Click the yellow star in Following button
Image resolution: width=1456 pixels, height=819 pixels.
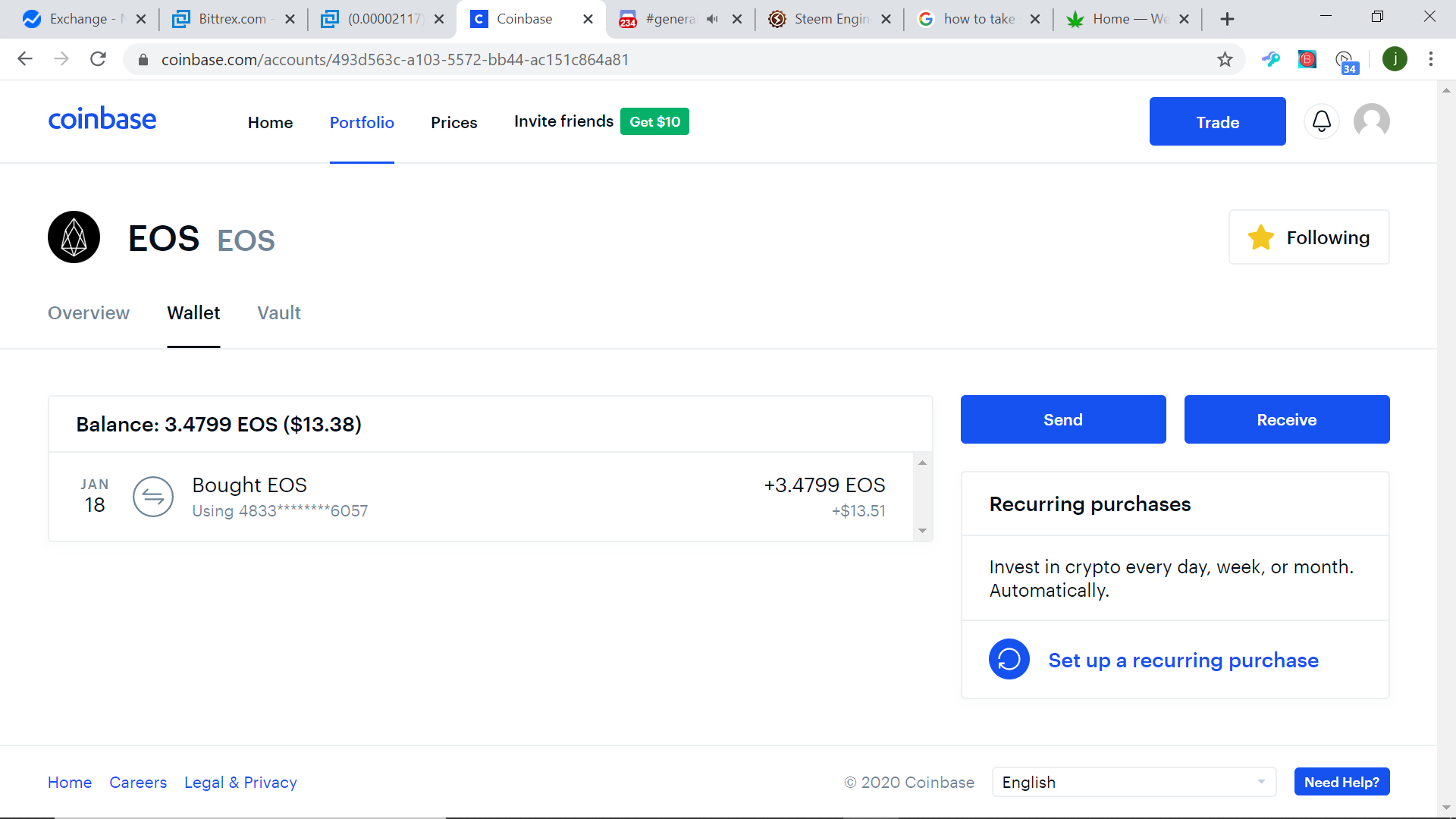[x=1260, y=237]
